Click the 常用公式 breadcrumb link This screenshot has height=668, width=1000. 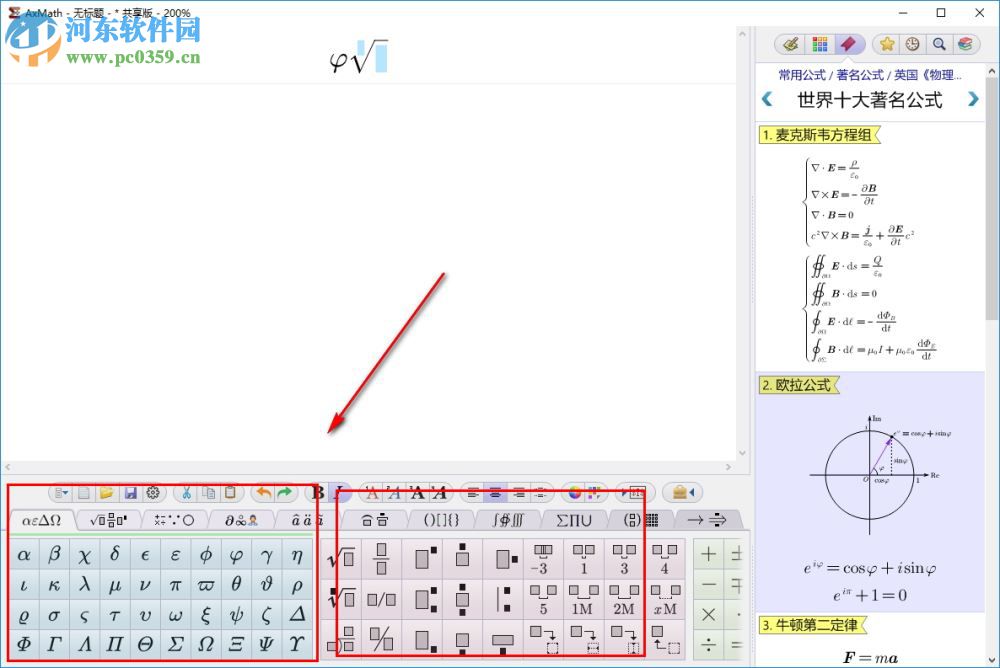(800, 75)
